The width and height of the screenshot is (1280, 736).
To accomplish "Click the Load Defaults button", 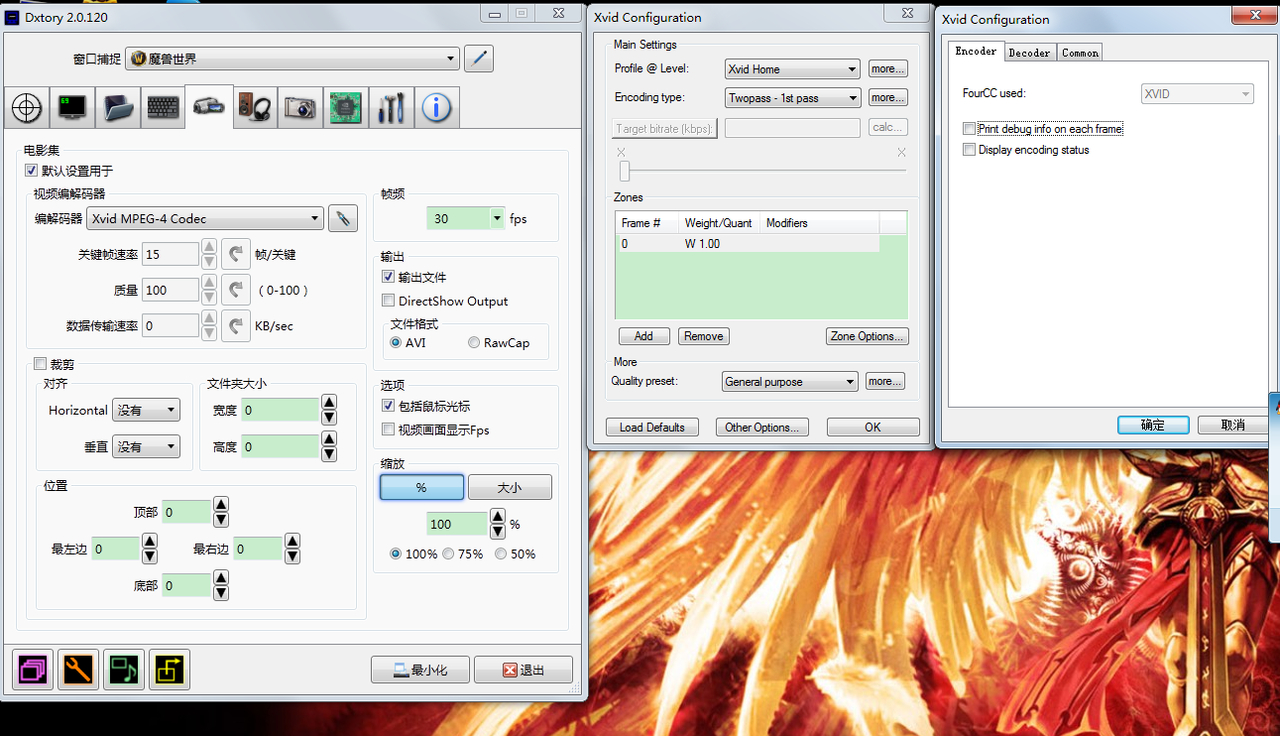I will [652, 427].
